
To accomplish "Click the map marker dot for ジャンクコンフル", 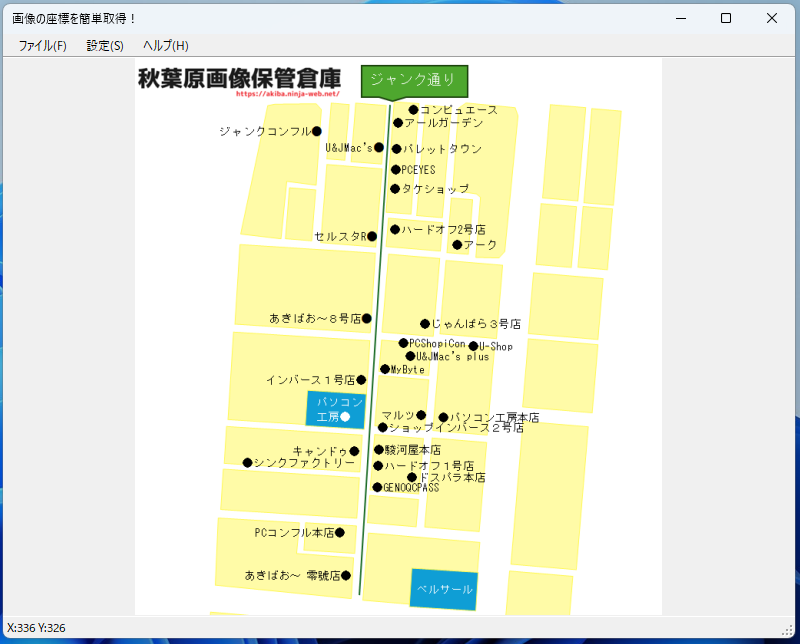I will coord(316,131).
